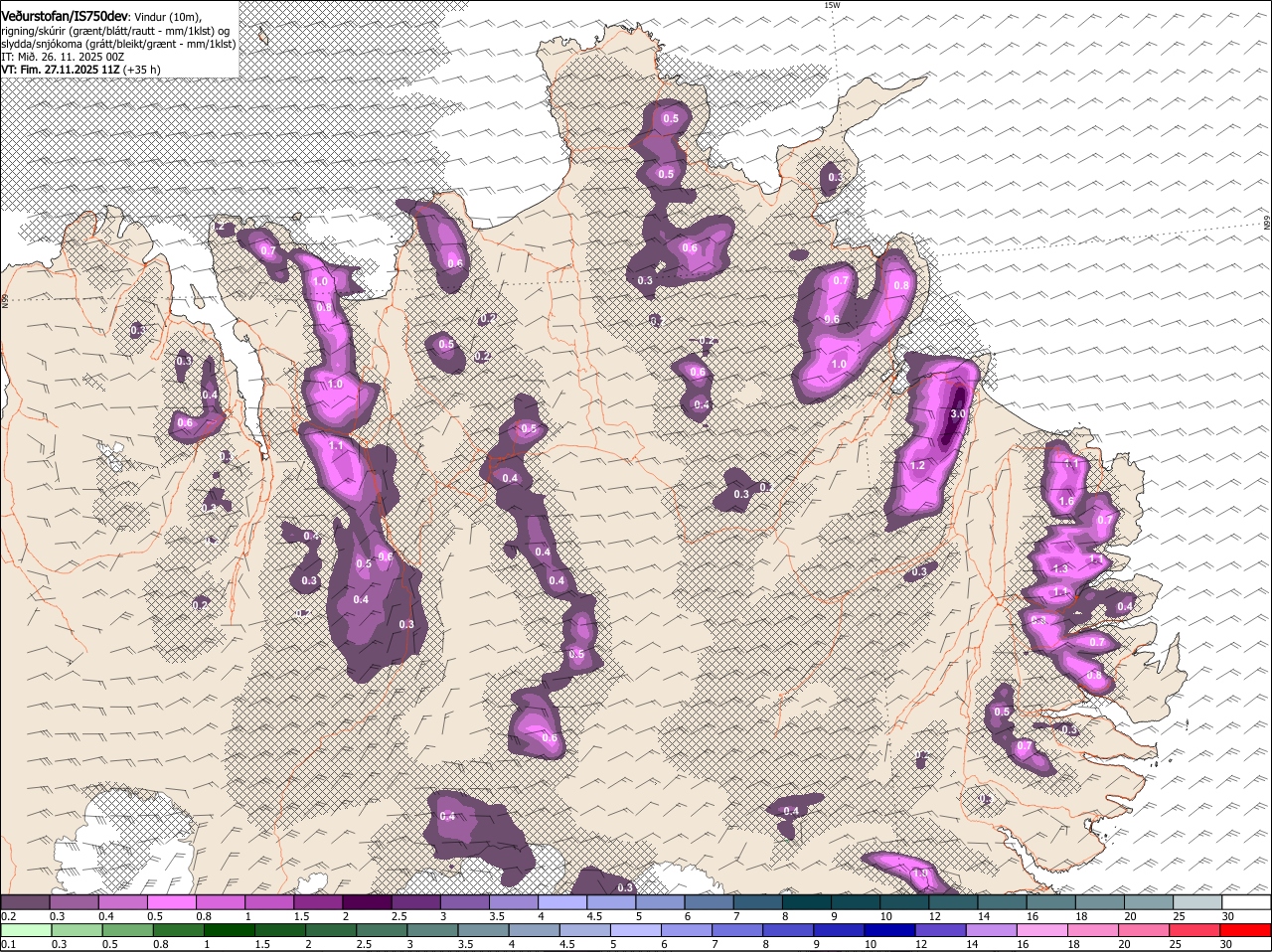Click the dark purple snow swatch from 2 to 2.5
Screen dimensions: 1272x952
point(368,902)
